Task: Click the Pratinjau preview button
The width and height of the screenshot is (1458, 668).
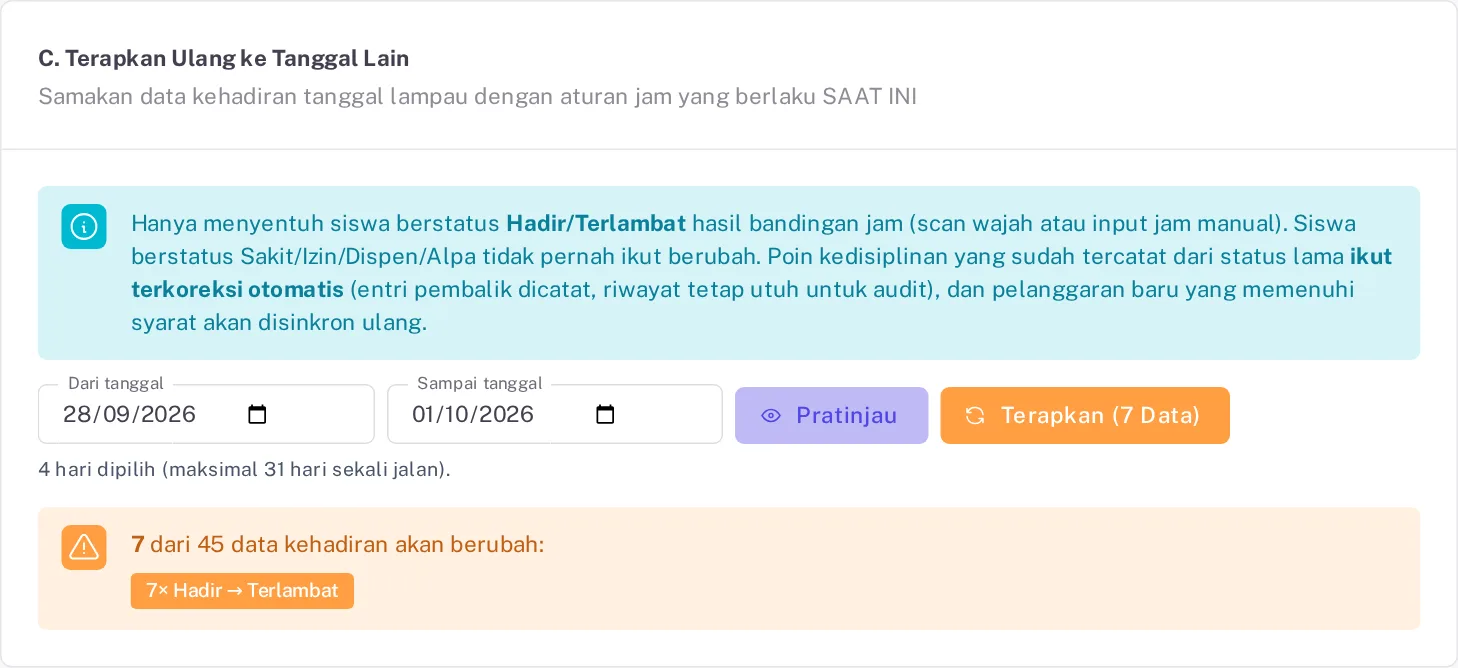Action: tap(831, 415)
